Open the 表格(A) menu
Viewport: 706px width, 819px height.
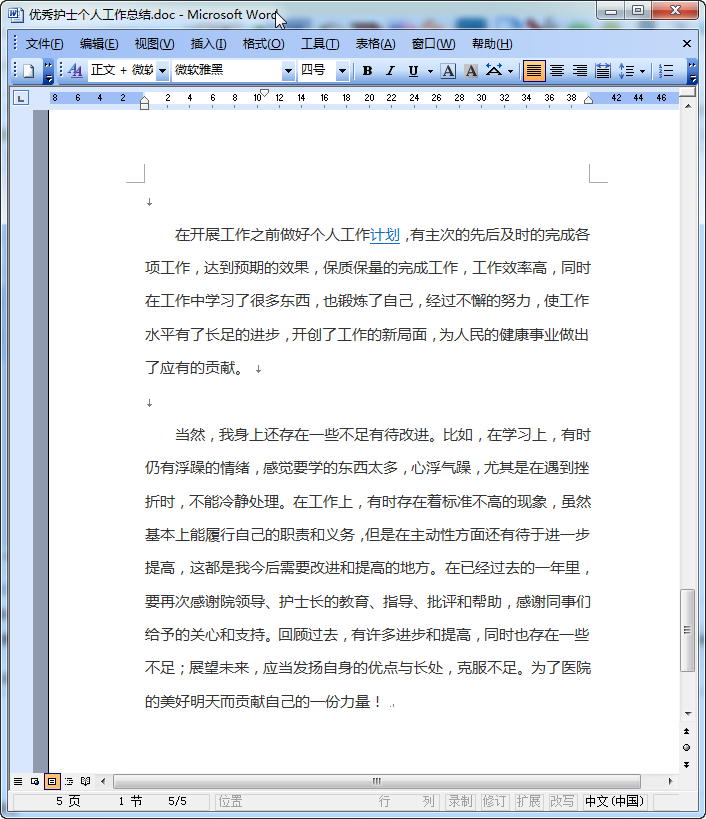[375, 44]
